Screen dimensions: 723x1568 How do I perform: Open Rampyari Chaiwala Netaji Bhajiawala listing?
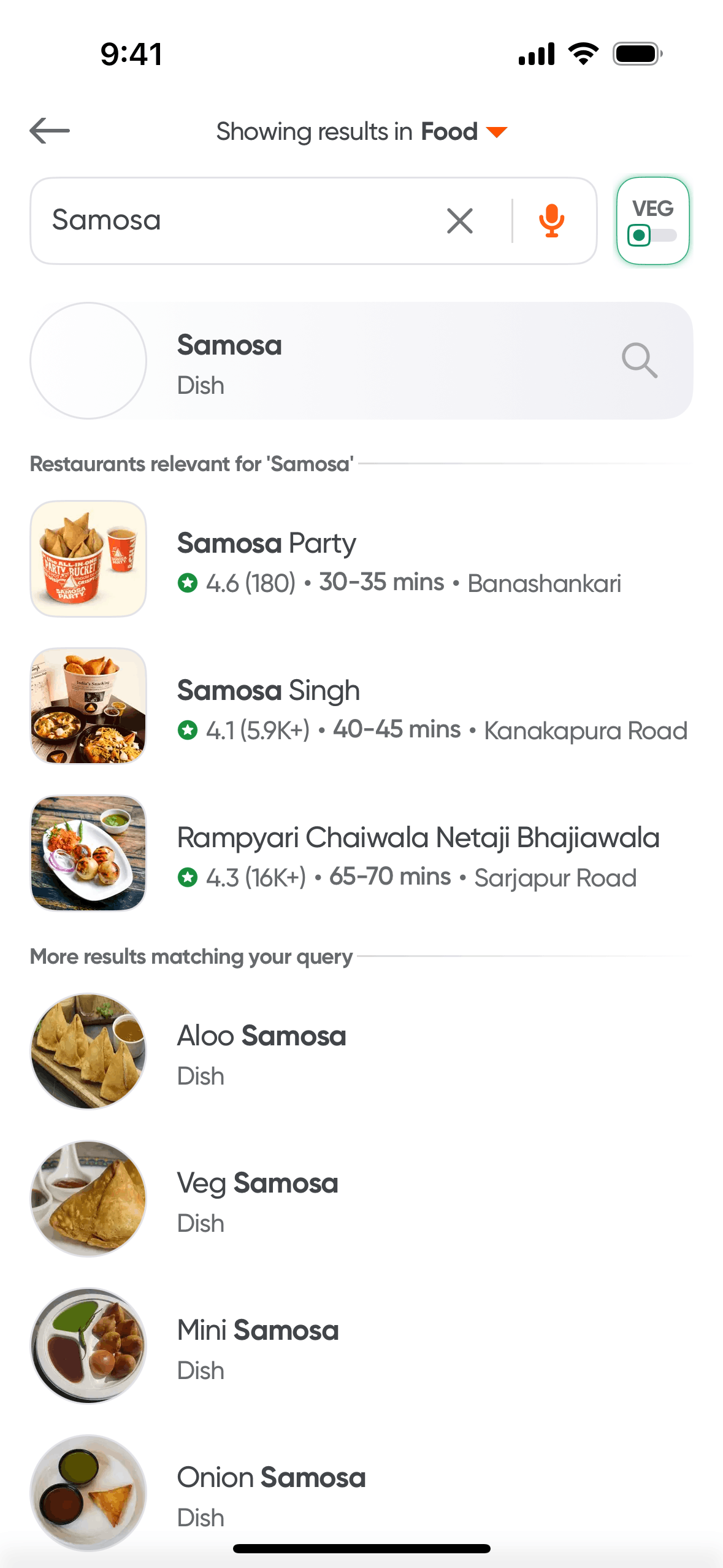(418, 838)
